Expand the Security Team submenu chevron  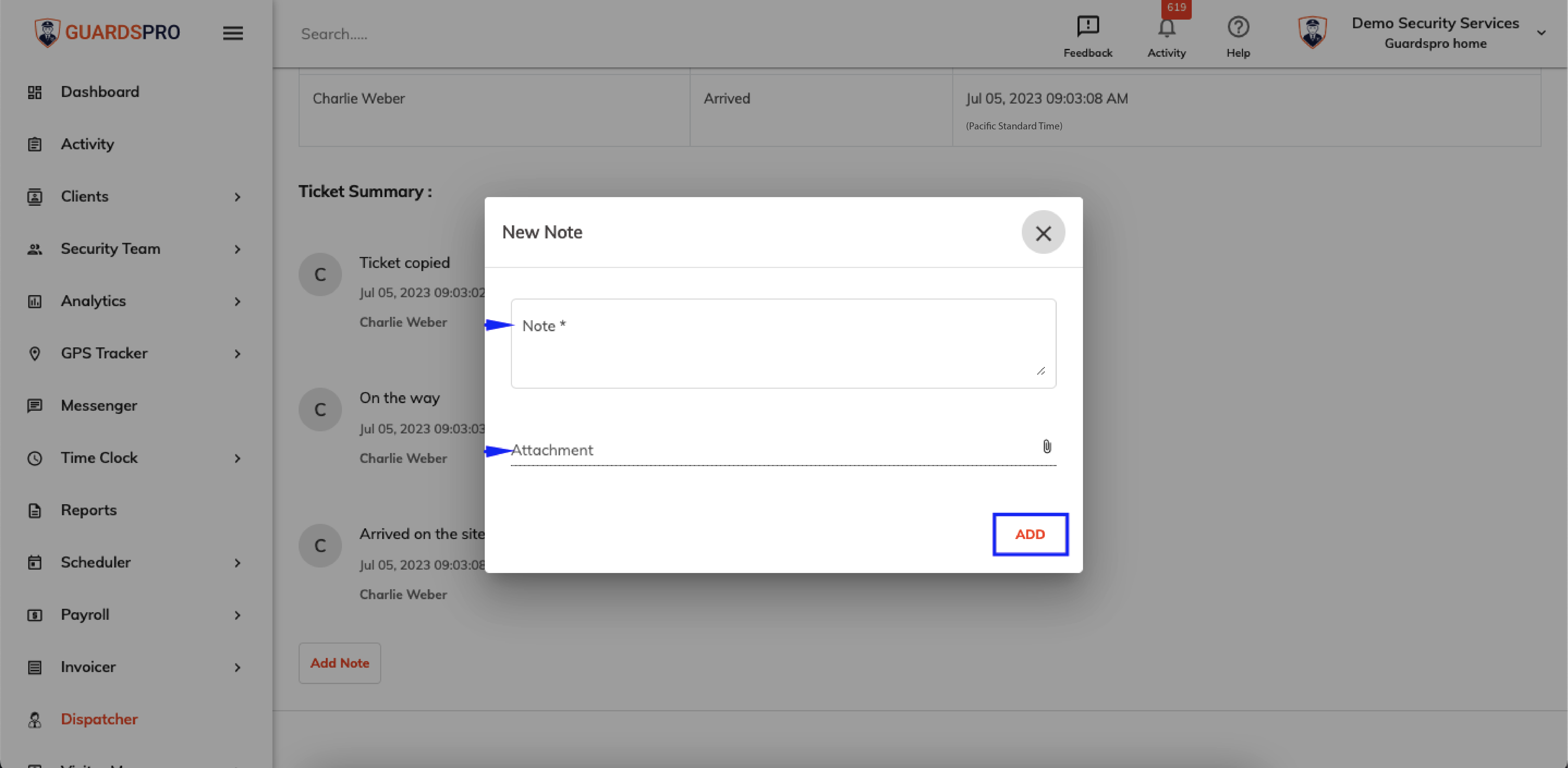(237, 250)
